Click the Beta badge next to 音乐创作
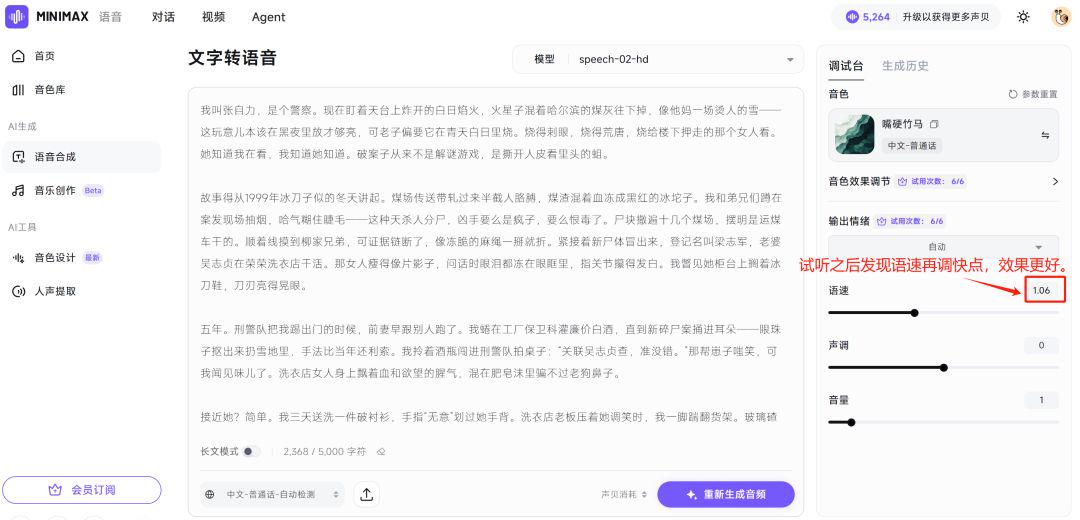1080x520 pixels. coord(93,191)
